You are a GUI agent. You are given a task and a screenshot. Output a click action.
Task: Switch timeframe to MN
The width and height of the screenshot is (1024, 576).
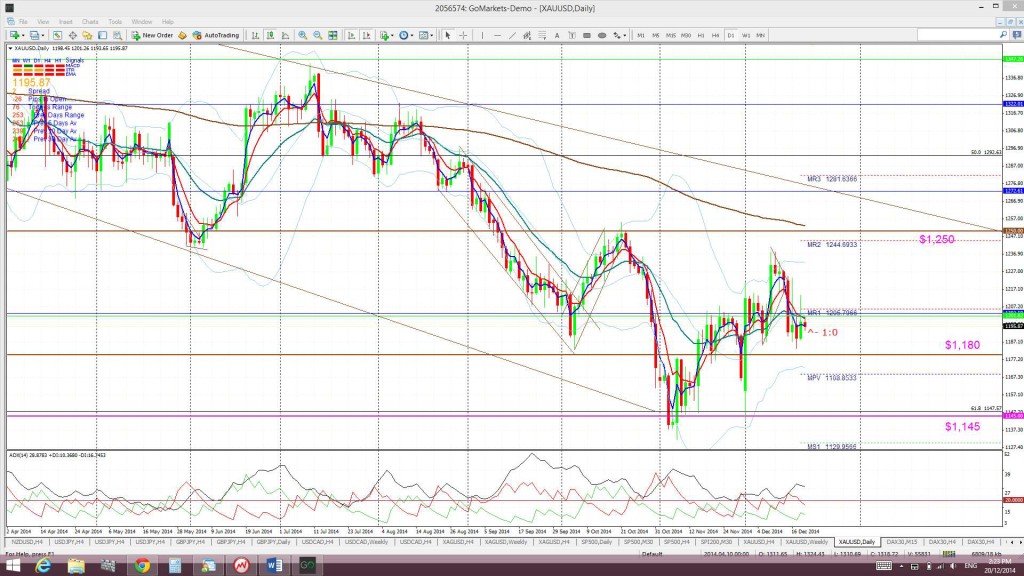[x=761, y=35]
